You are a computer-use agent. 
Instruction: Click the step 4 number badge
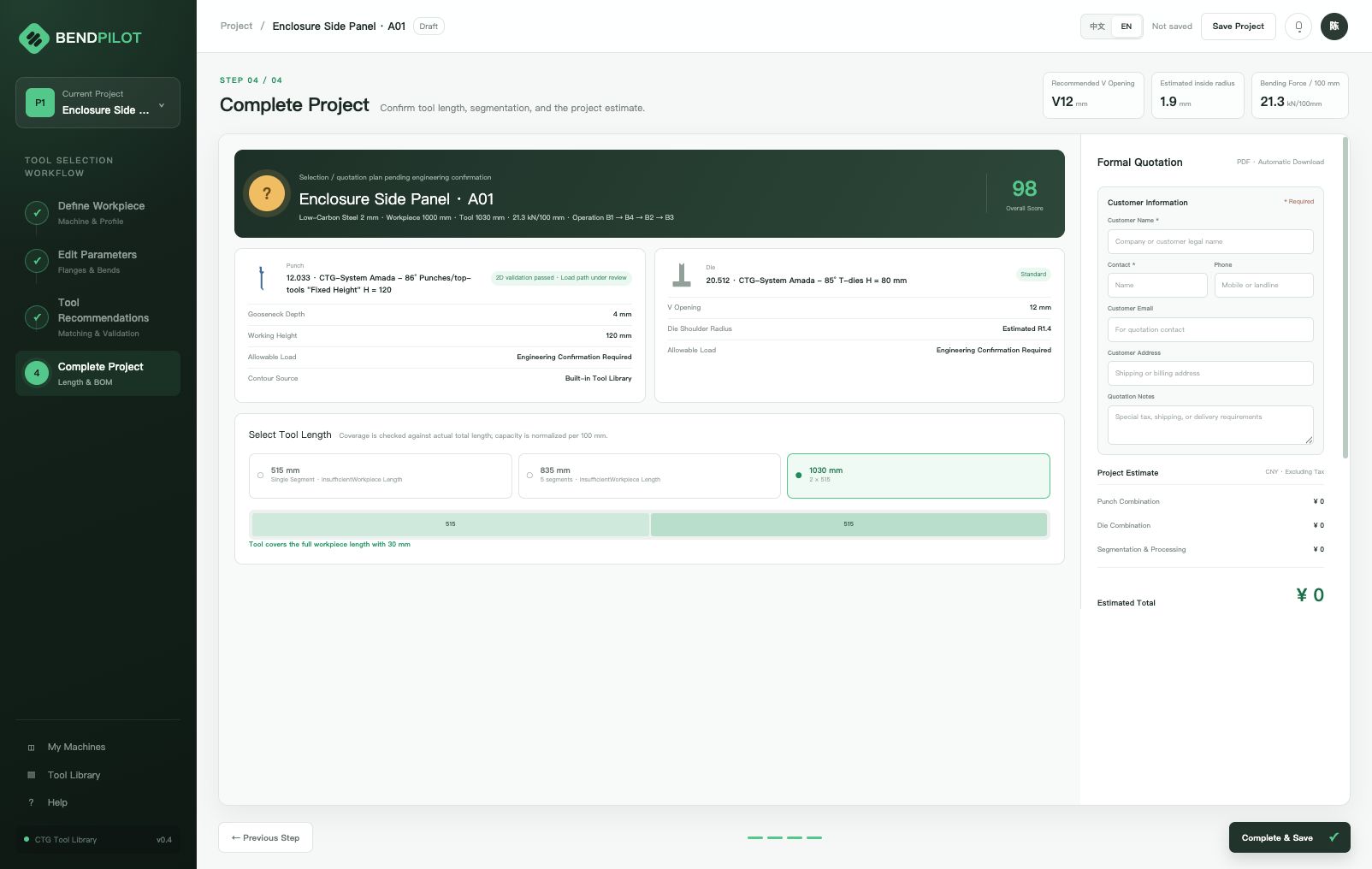pos(37,373)
